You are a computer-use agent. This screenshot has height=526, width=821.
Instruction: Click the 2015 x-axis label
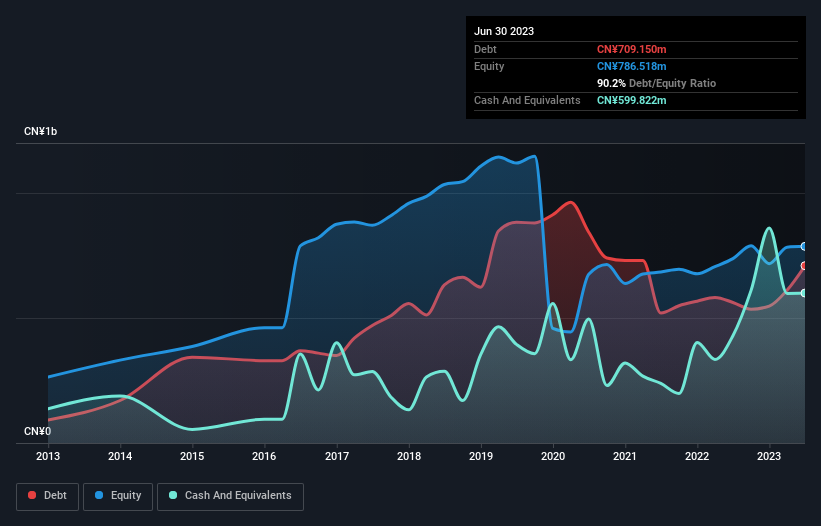click(x=192, y=456)
